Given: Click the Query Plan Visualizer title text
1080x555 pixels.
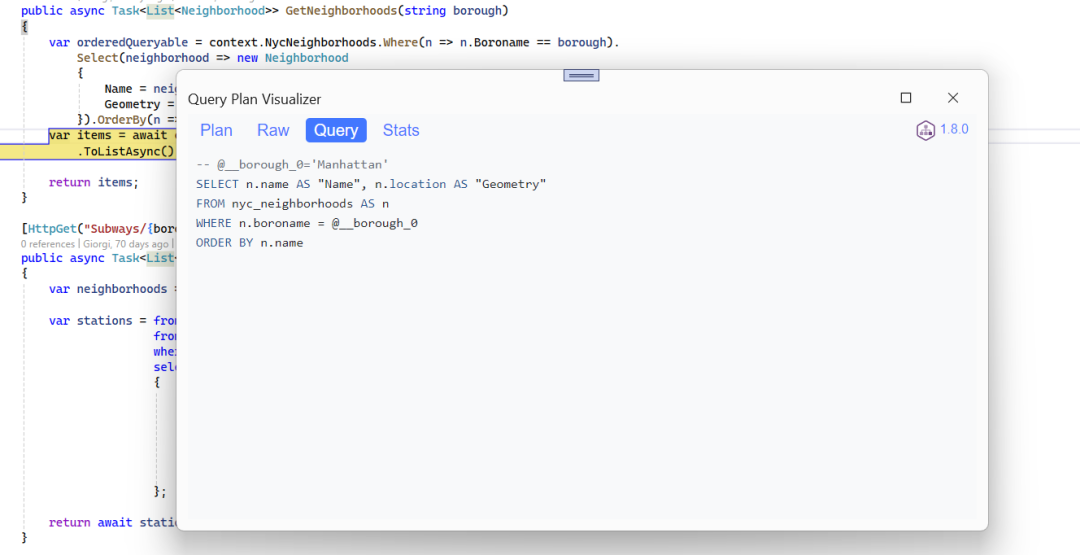Looking at the screenshot, I should pyautogui.click(x=254, y=99).
